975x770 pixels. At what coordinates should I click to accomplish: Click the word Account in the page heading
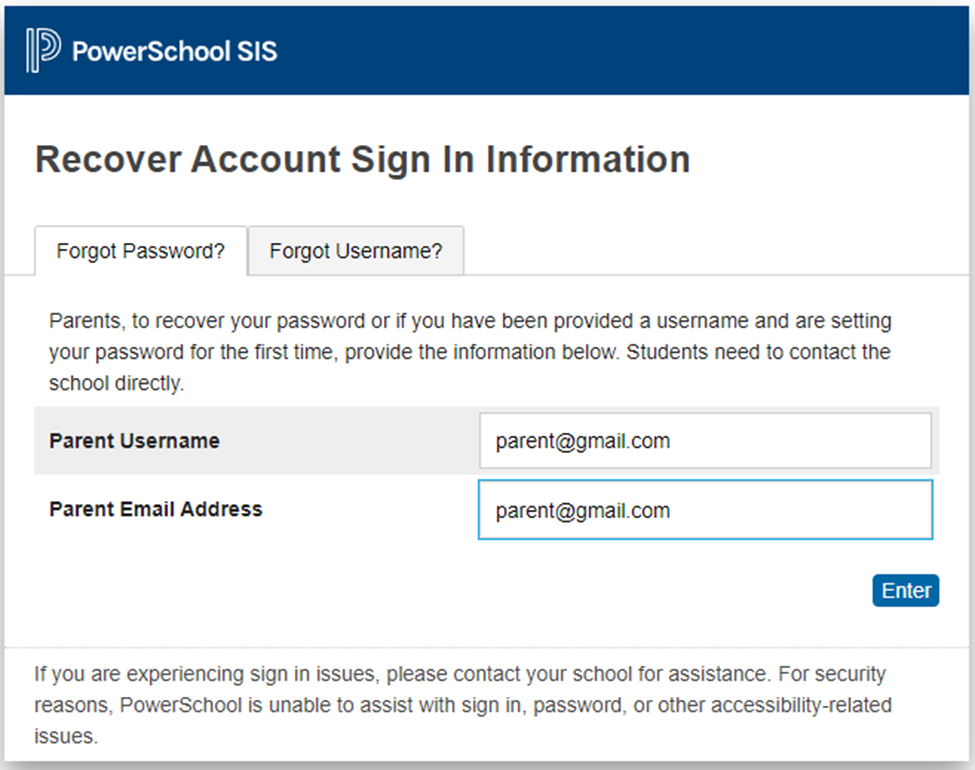[x=266, y=159]
